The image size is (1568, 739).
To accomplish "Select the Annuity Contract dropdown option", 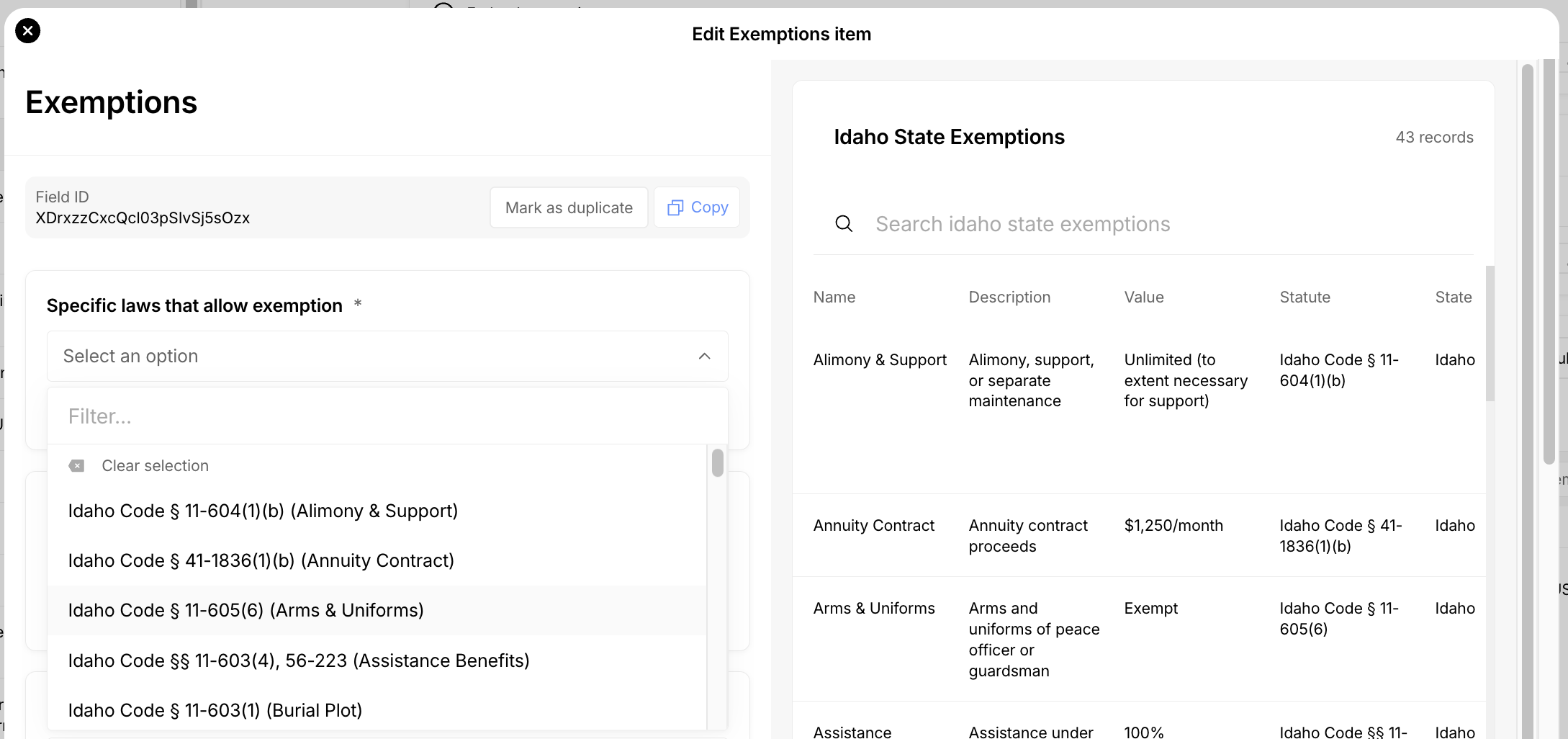I will click(261, 560).
